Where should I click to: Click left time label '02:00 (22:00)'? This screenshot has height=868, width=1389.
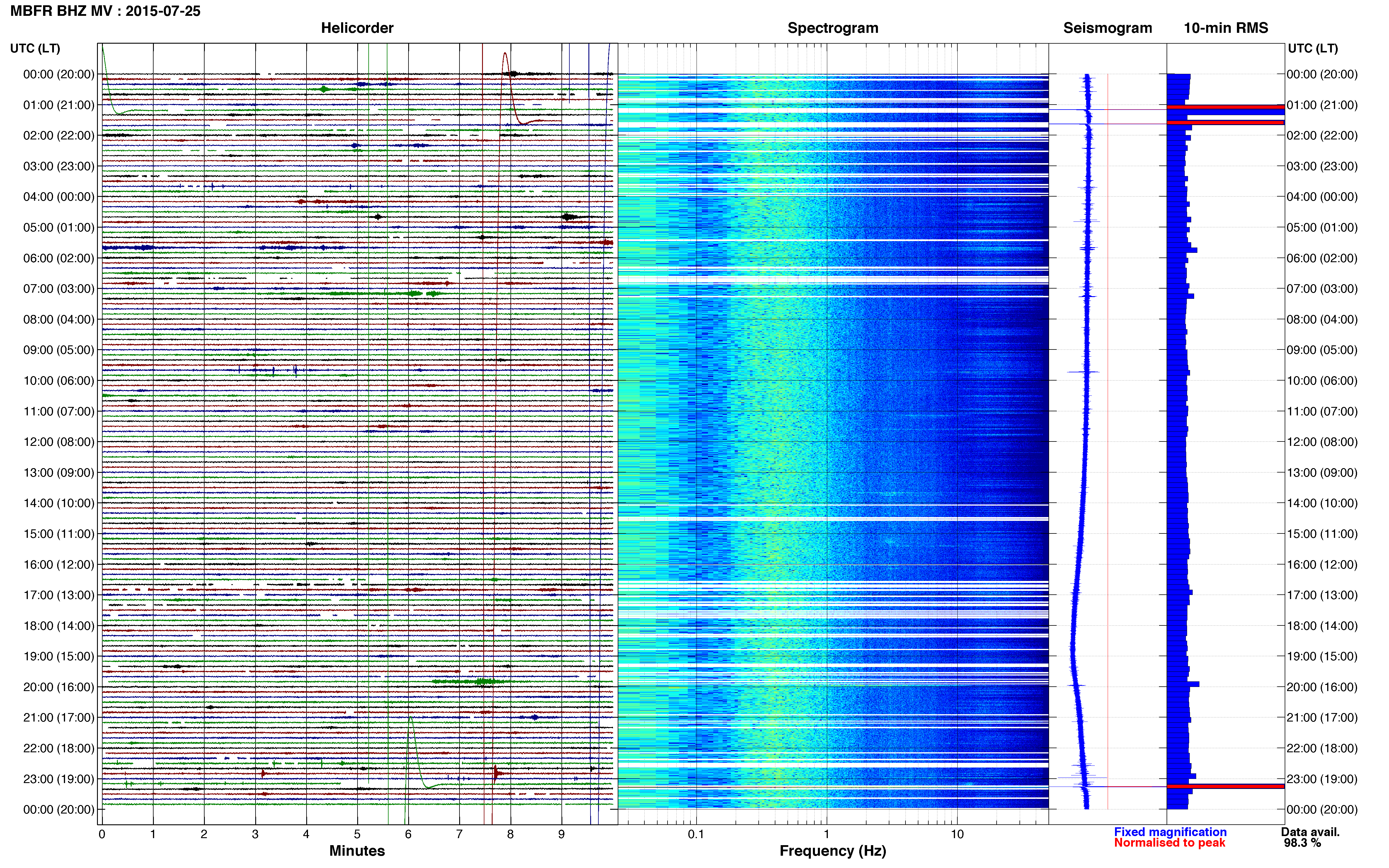[x=59, y=135]
